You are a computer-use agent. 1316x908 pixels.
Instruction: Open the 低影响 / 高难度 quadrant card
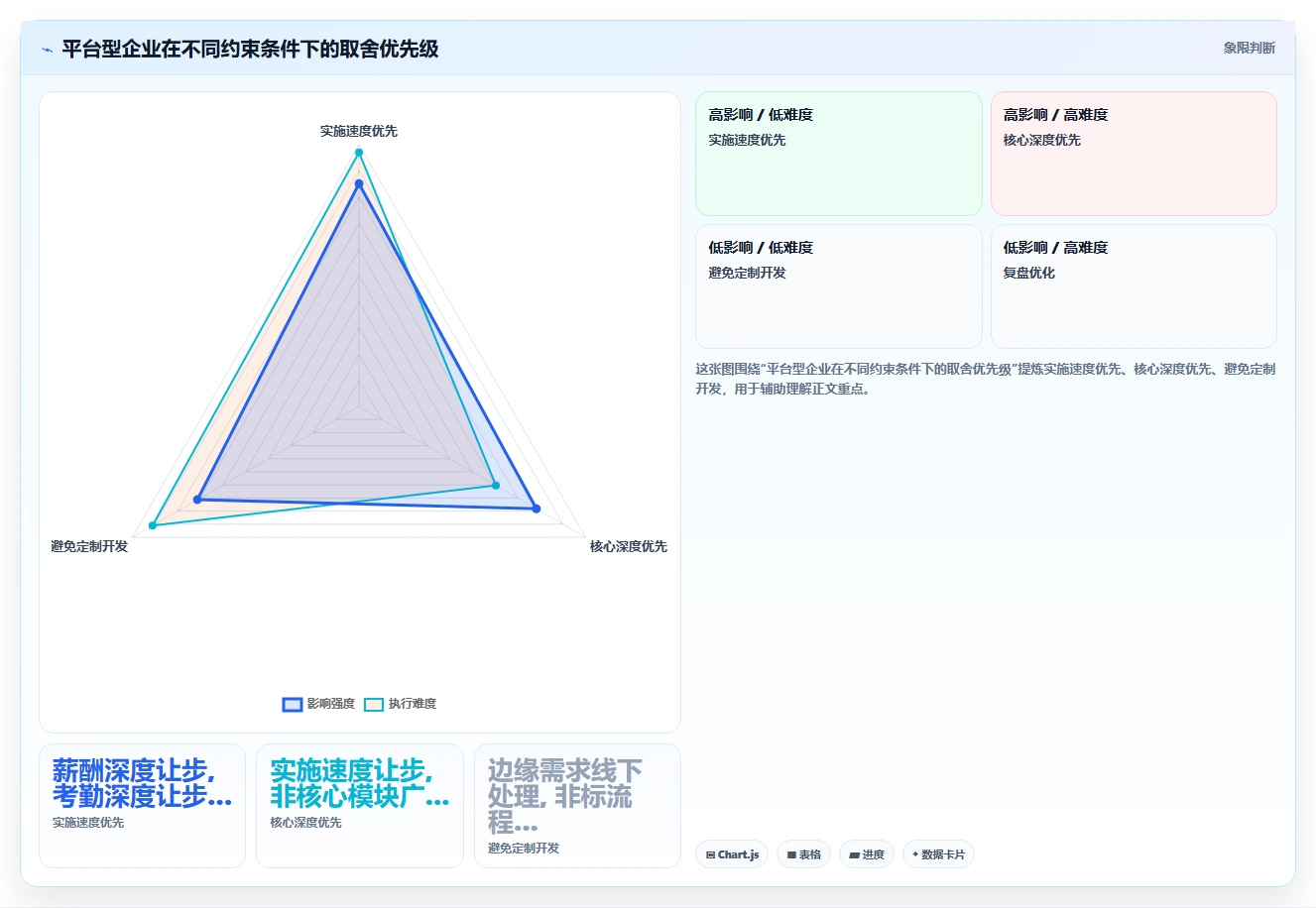coord(1134,286)
